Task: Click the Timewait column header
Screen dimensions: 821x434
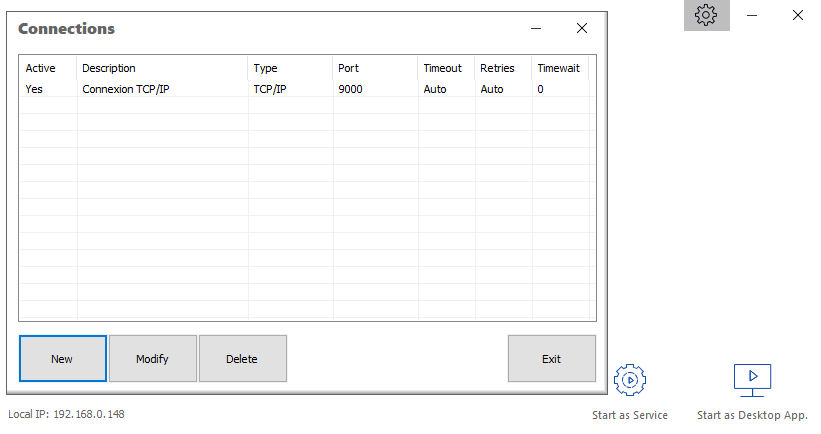Action: coord(559,68)
